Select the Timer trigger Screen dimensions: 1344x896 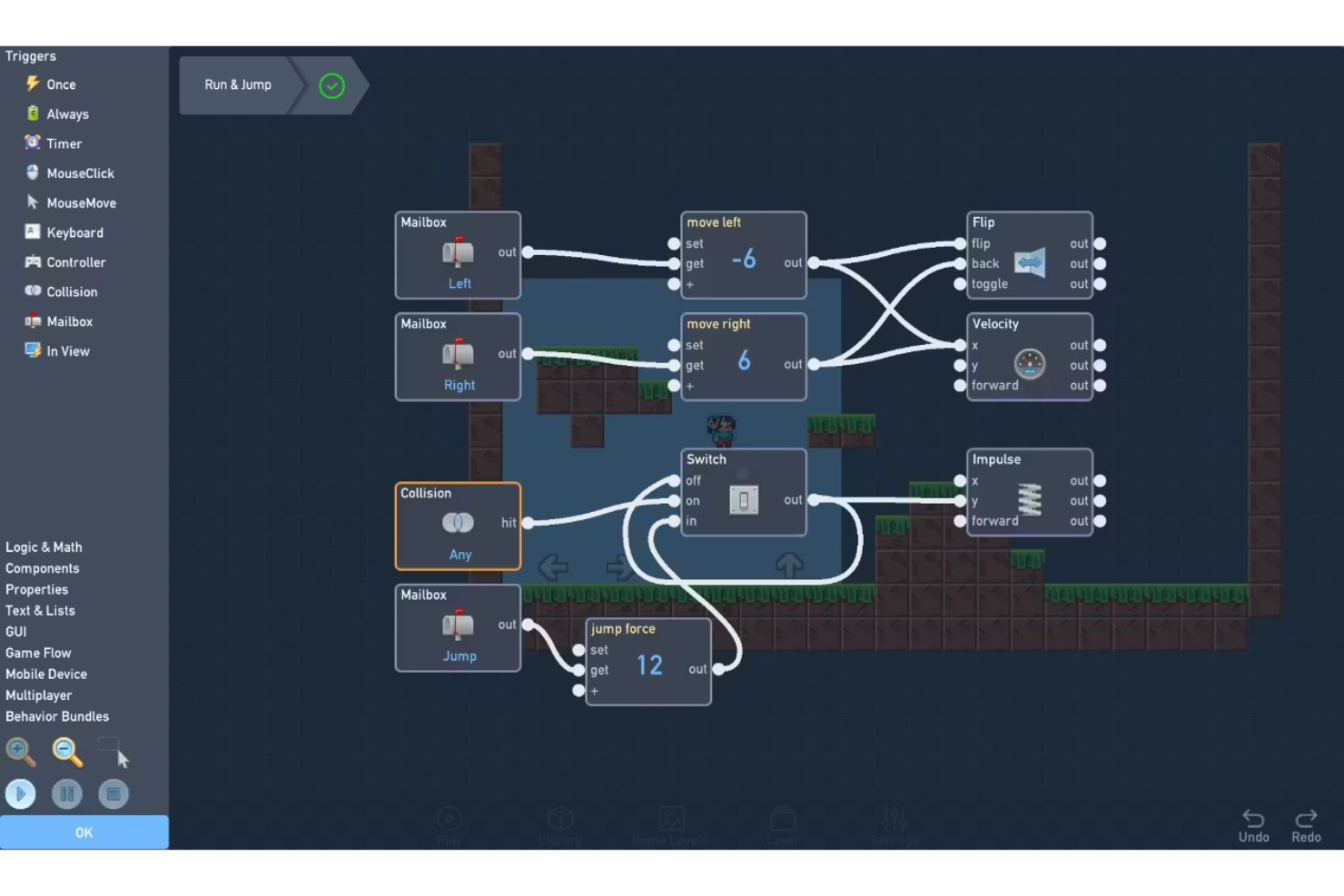click(64, 143)
